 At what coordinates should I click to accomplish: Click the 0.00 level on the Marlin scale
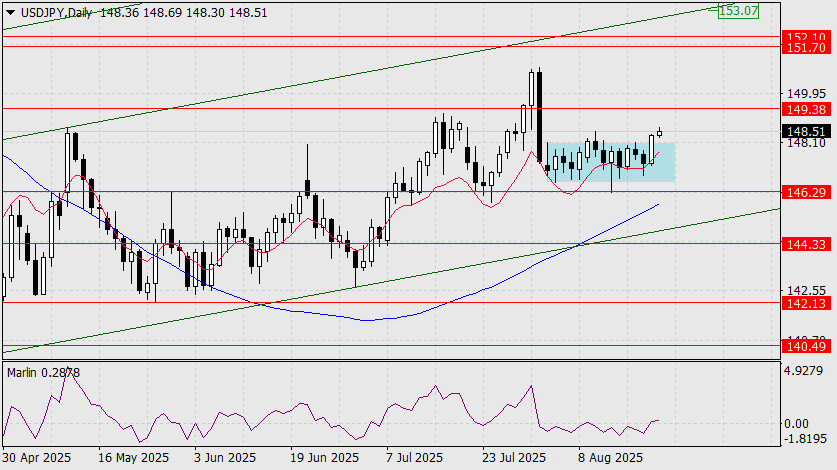[x=796, y=424]
